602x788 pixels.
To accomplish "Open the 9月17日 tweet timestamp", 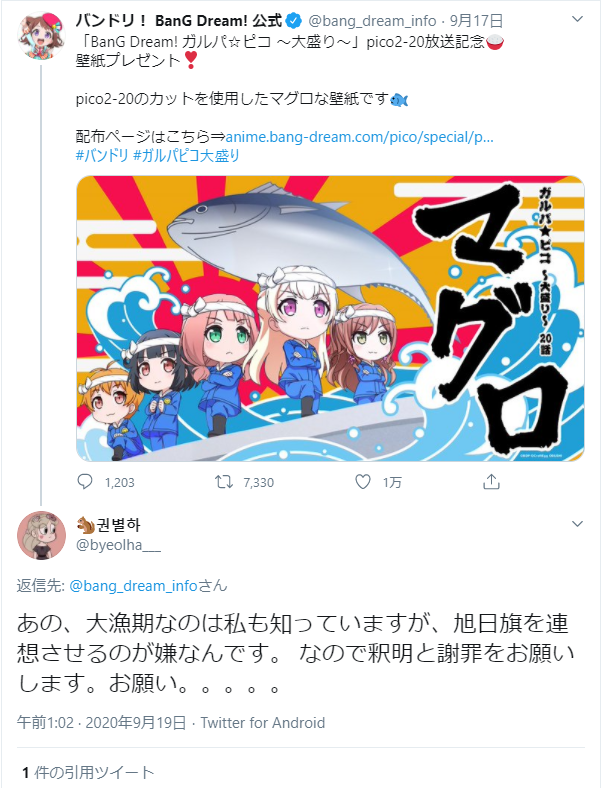I will point(476,21).
